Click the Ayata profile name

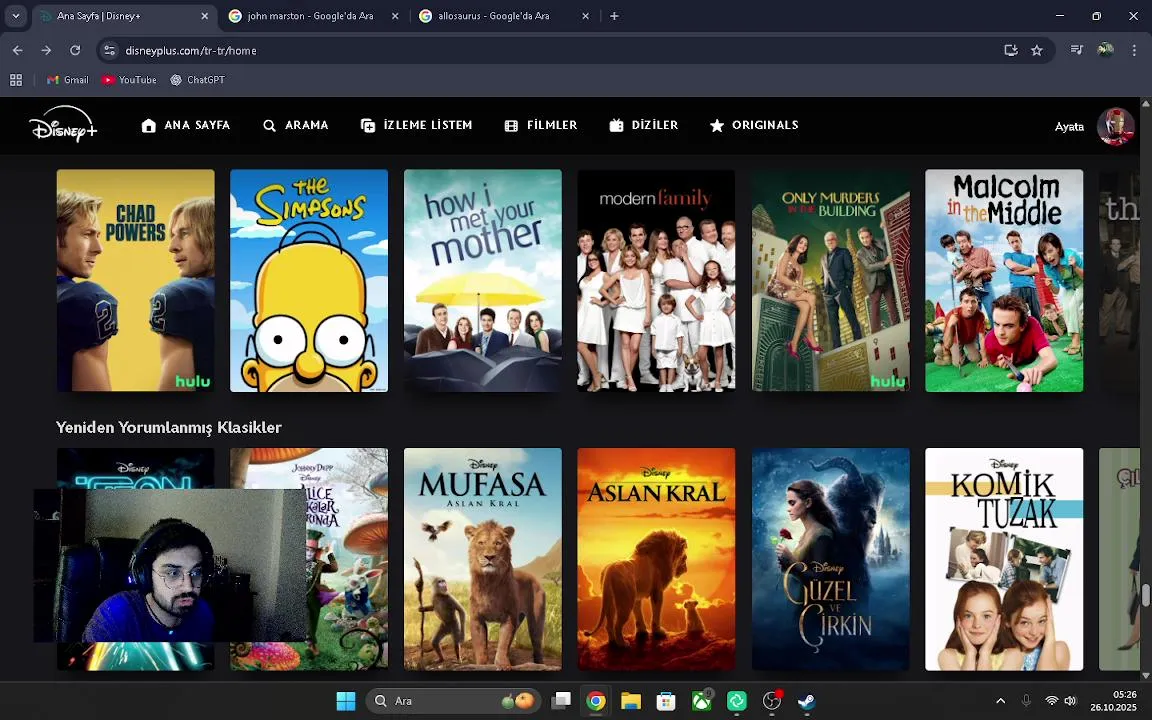pos(1069,126)
